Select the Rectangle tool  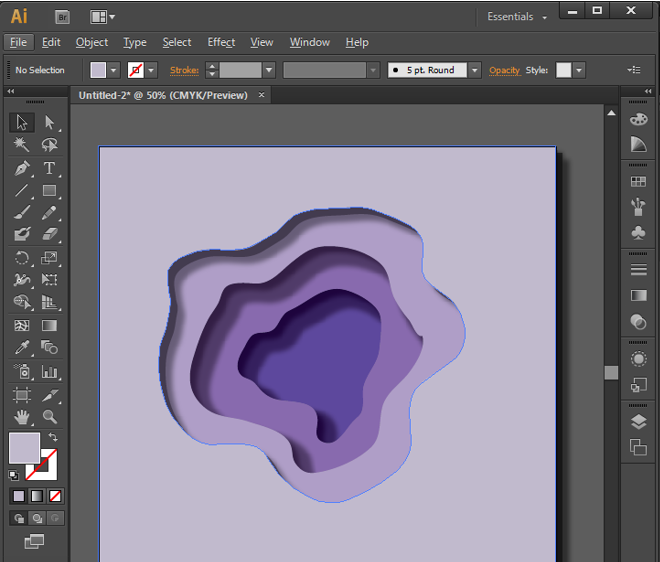coord(50,191)
